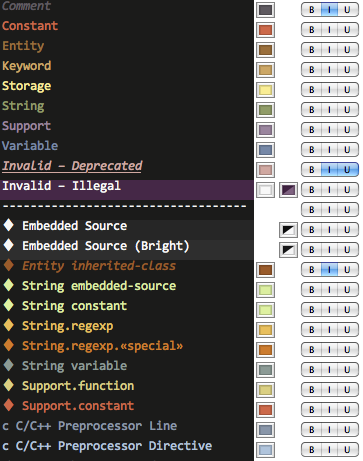Open C/C++ Preprocessor Directive color swatch
Viewport: 363px width, 461px height.
(265, 450)
